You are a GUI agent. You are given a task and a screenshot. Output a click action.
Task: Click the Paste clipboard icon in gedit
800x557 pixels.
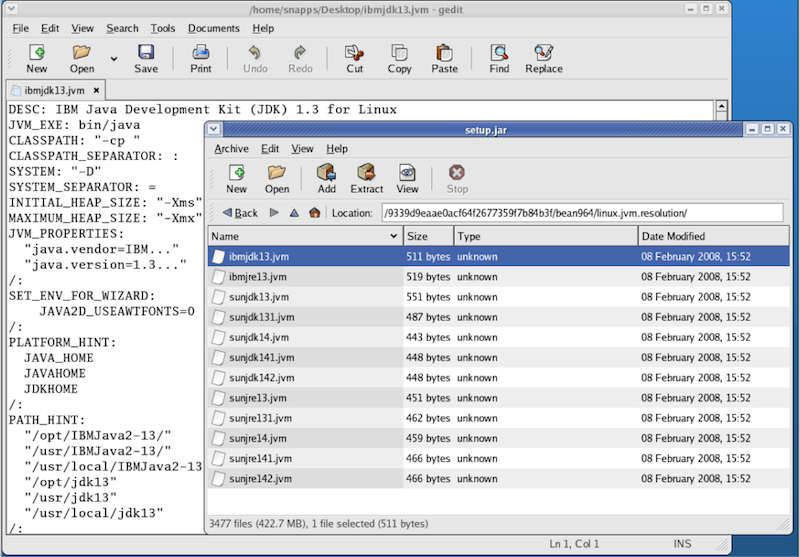tap(444, 53)
